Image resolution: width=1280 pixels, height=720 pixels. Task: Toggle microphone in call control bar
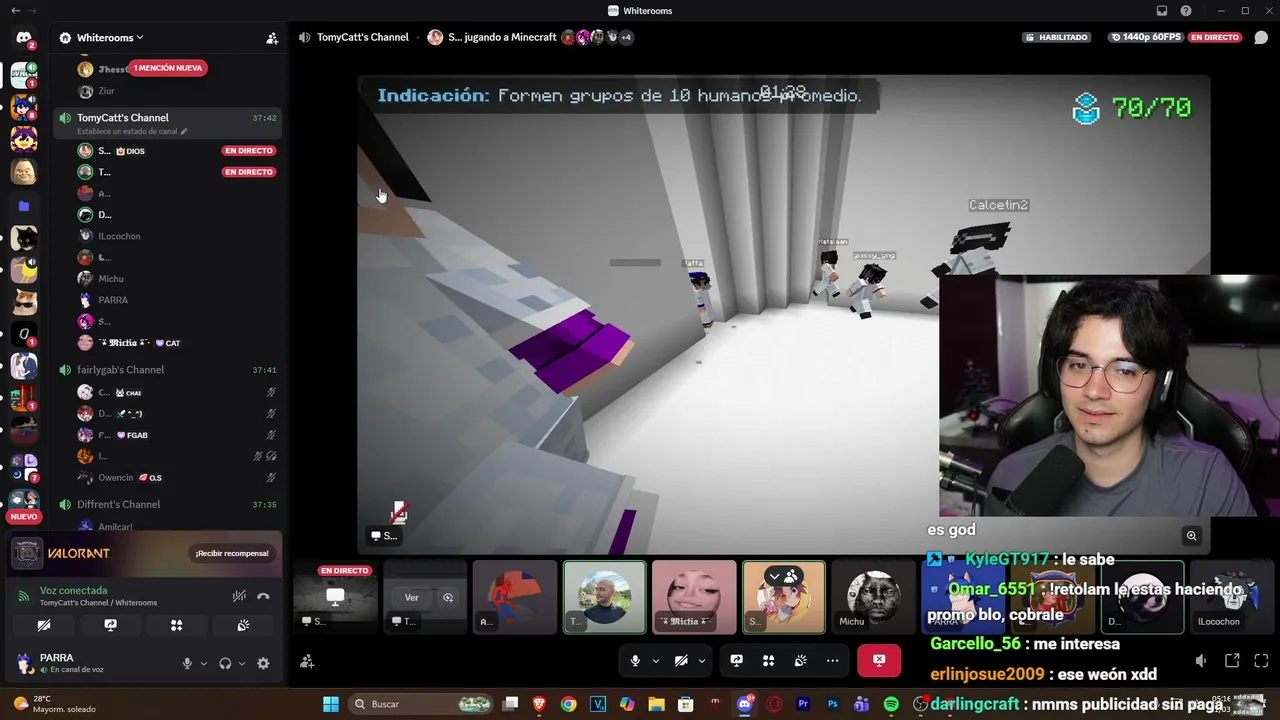click(635, 660)
